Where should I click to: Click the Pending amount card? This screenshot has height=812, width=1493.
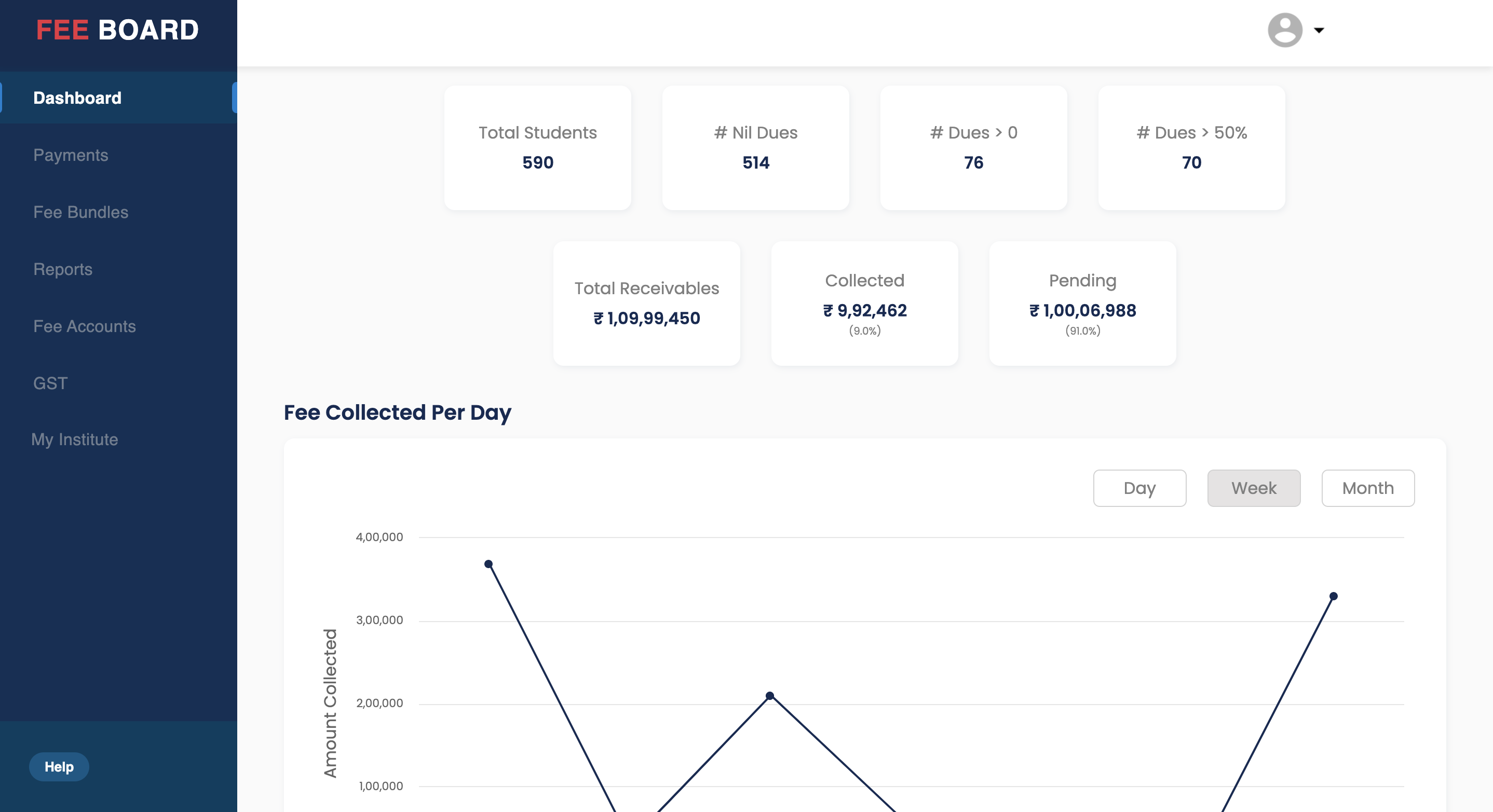(1082, 304)
